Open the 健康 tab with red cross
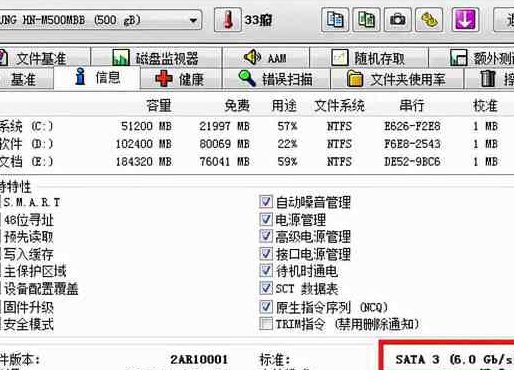 tap(181, 79)
